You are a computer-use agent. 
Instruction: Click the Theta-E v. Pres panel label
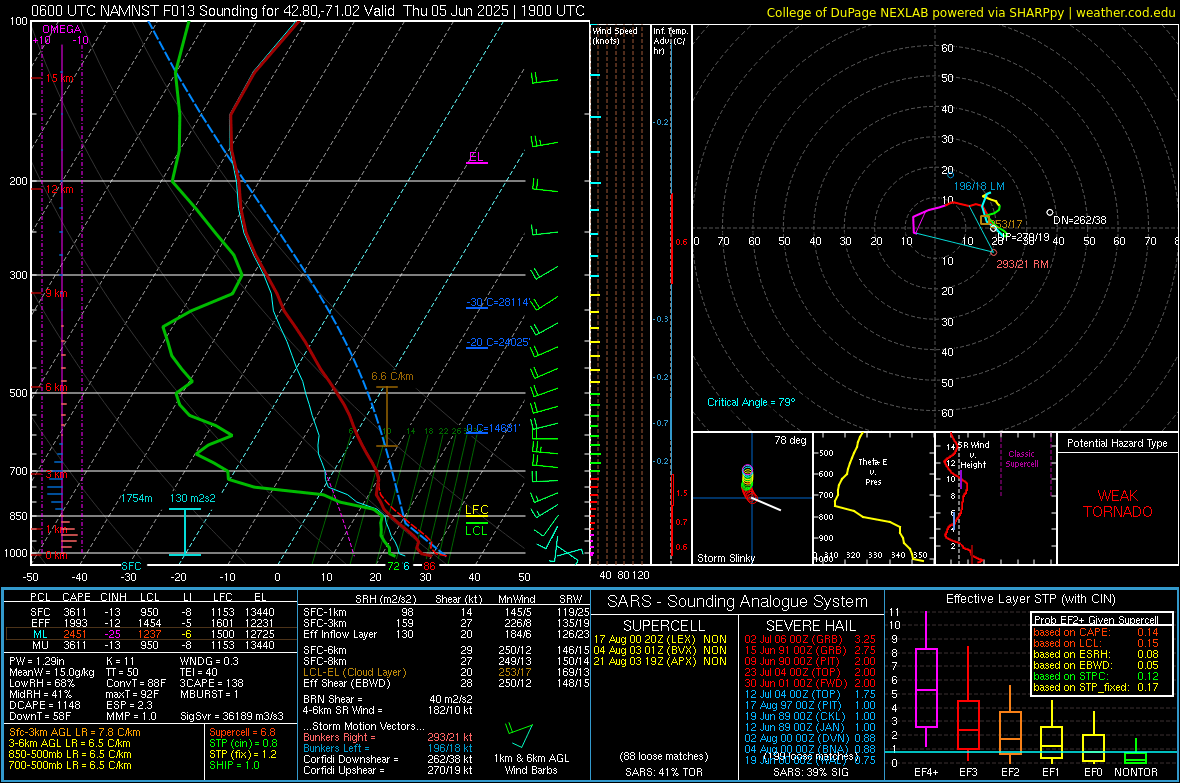coord(873,471)
